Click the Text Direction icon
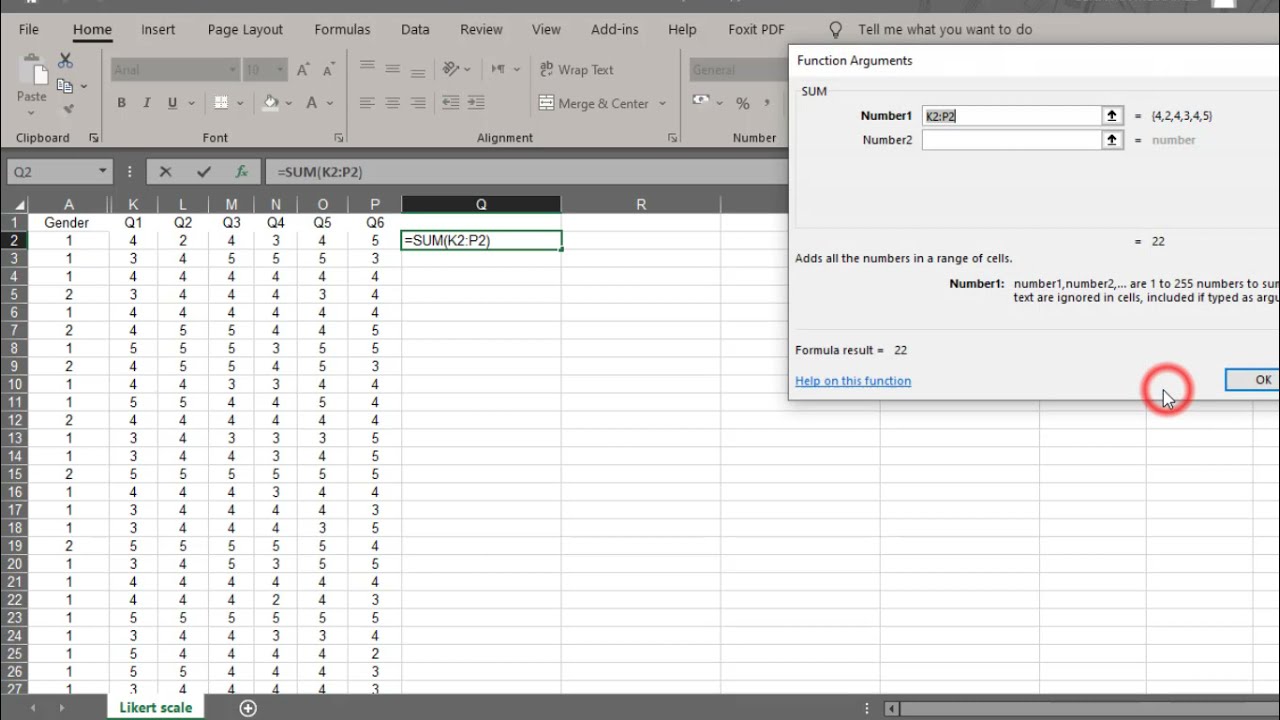 (x=498, y=69)
